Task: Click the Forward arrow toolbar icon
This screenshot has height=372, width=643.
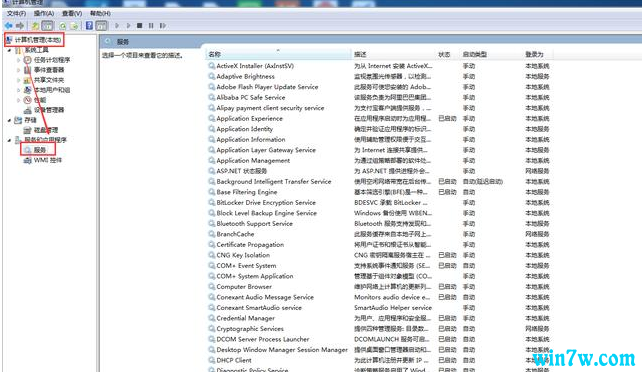Action: [20, 26]
